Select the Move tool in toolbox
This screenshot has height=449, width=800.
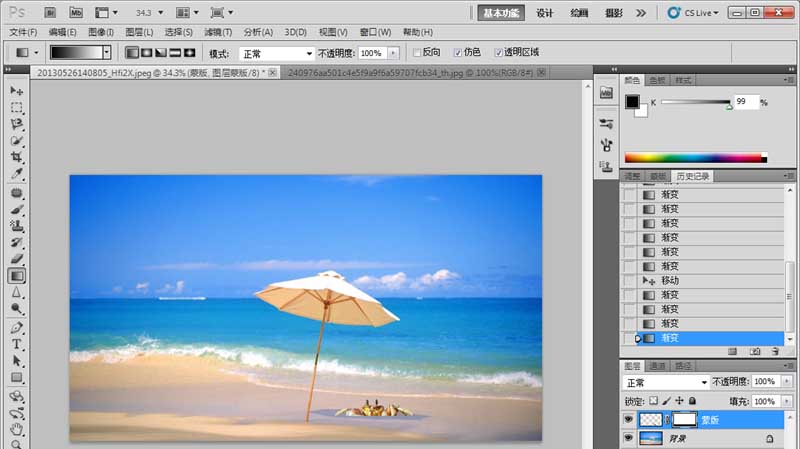click(x=16, y=91)
